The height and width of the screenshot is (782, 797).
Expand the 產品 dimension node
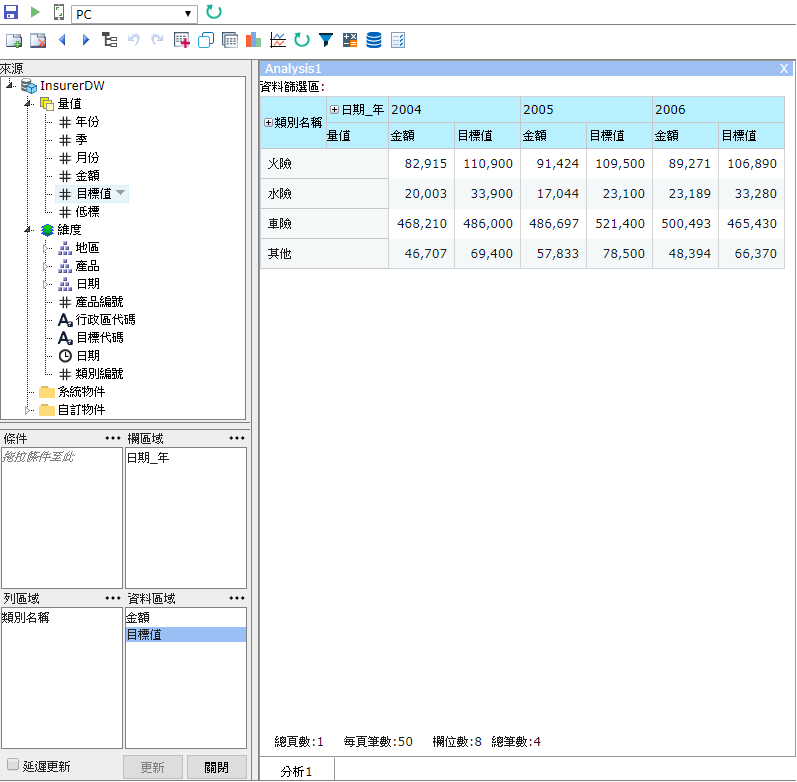[46, 266]
